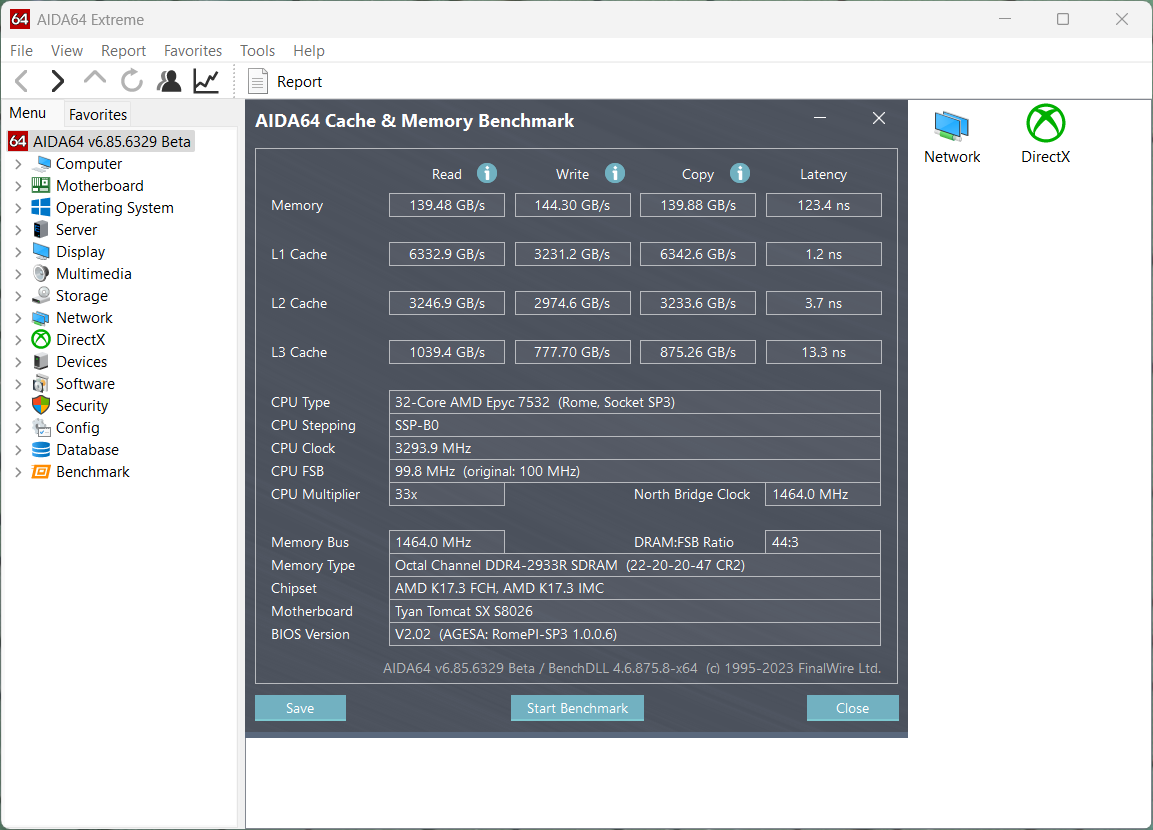Click the Memory Read value 139.48 GB/s
Screen dimensions: 1153x830
447,205
